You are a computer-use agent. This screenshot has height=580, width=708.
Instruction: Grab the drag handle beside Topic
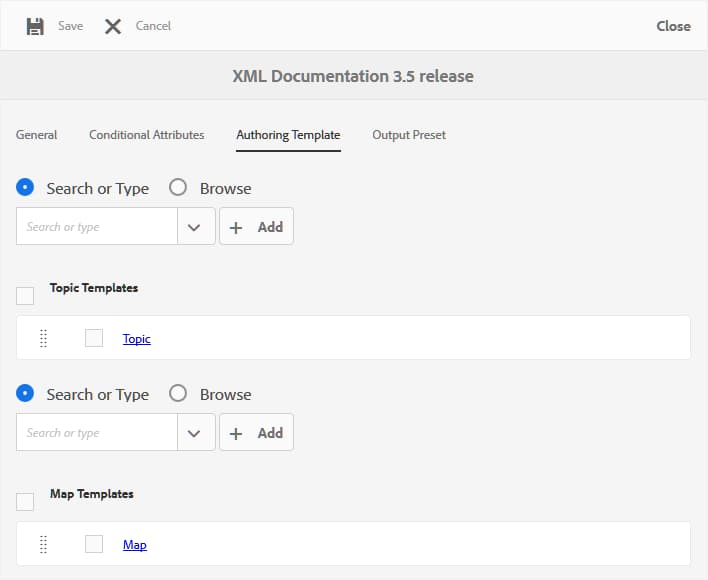[44, 339]
